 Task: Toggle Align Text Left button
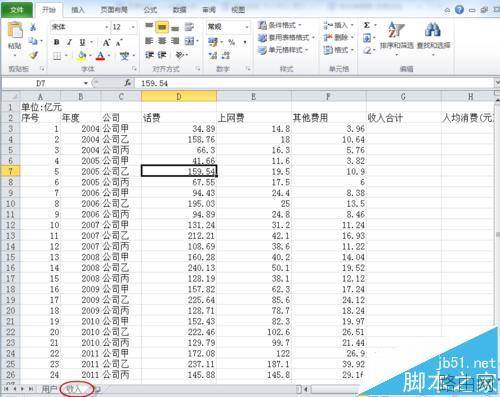tap(149, 41)
